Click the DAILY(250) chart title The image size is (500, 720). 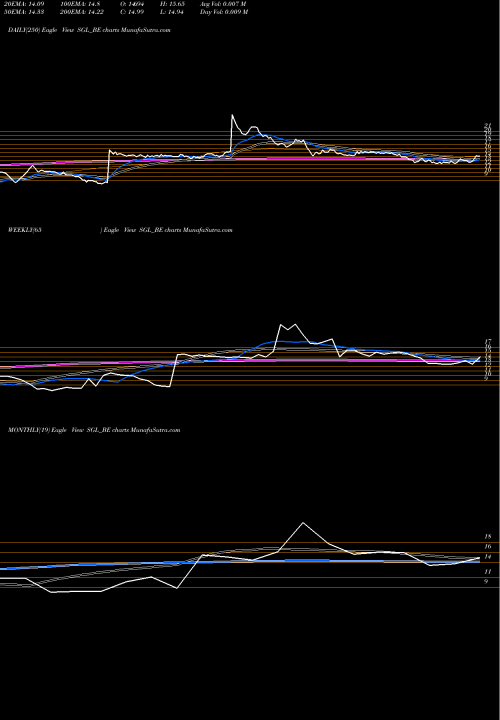[89, 30]
